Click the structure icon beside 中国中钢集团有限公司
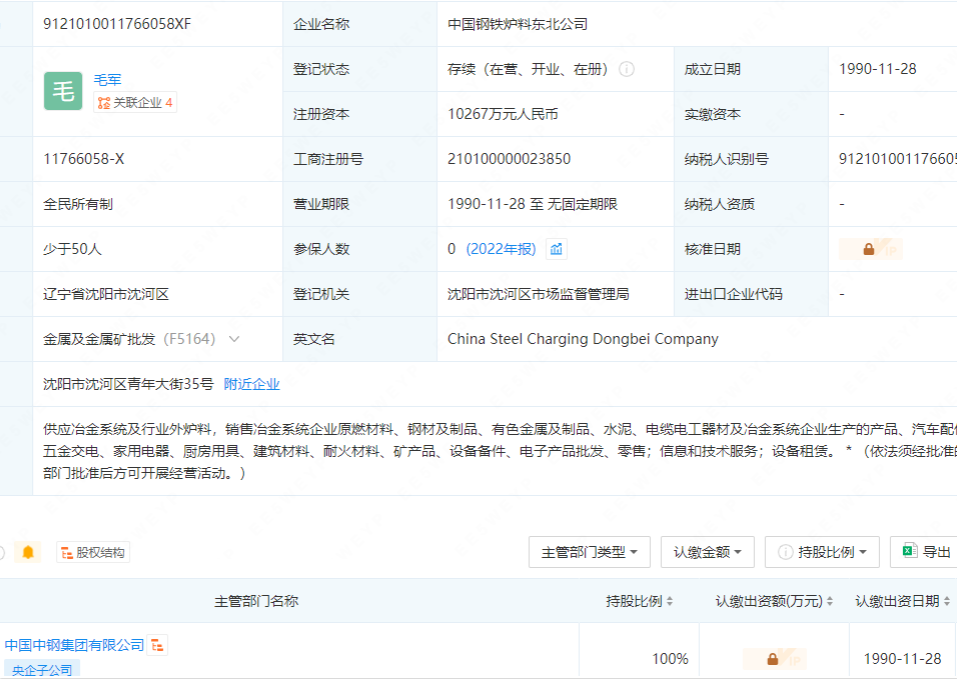The image size is (957, 679). point(158,645)
